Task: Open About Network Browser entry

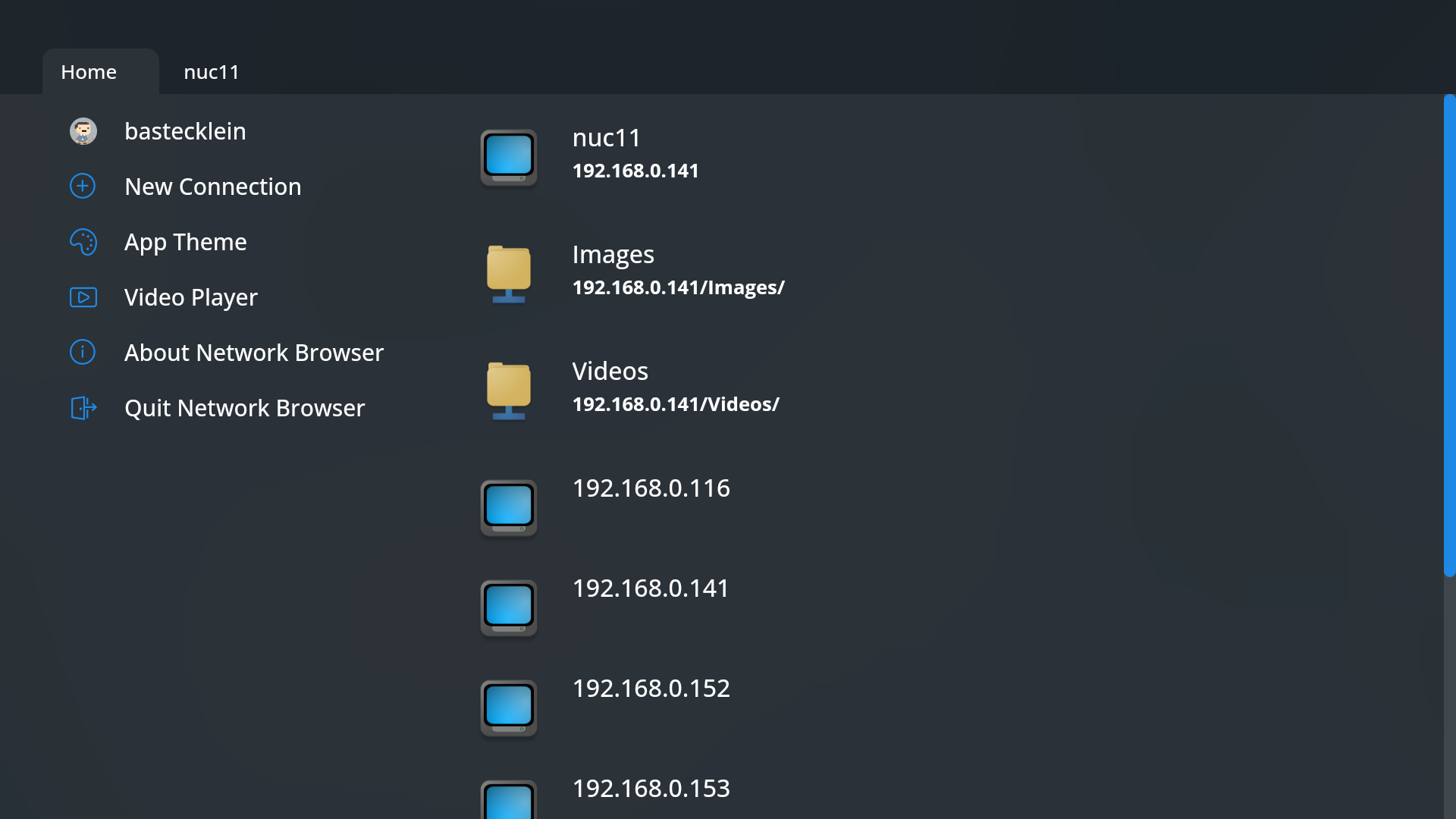Action: [x=254, y=353]
